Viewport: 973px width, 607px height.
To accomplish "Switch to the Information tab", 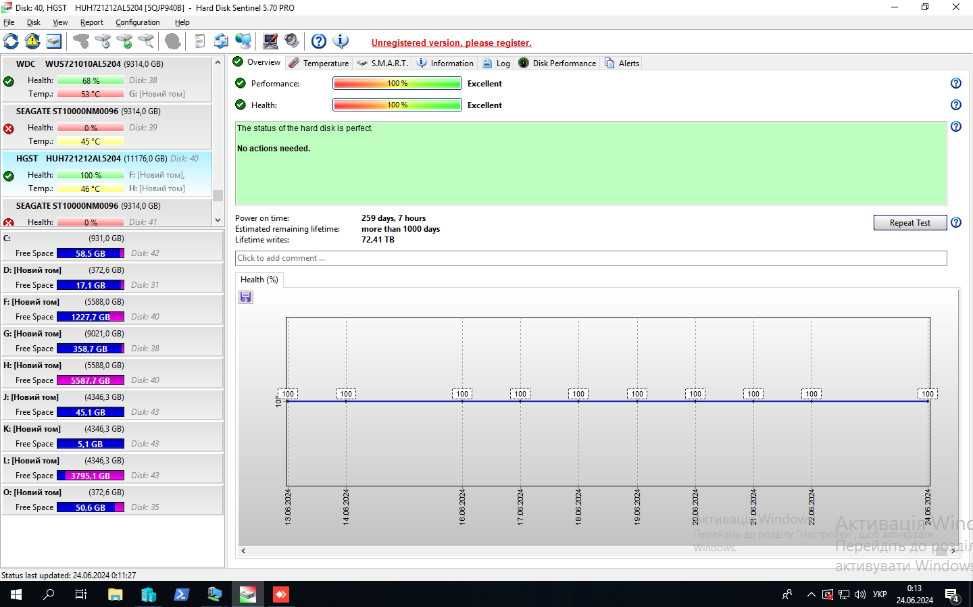I will pyautogui.click(x=446, y=63).
